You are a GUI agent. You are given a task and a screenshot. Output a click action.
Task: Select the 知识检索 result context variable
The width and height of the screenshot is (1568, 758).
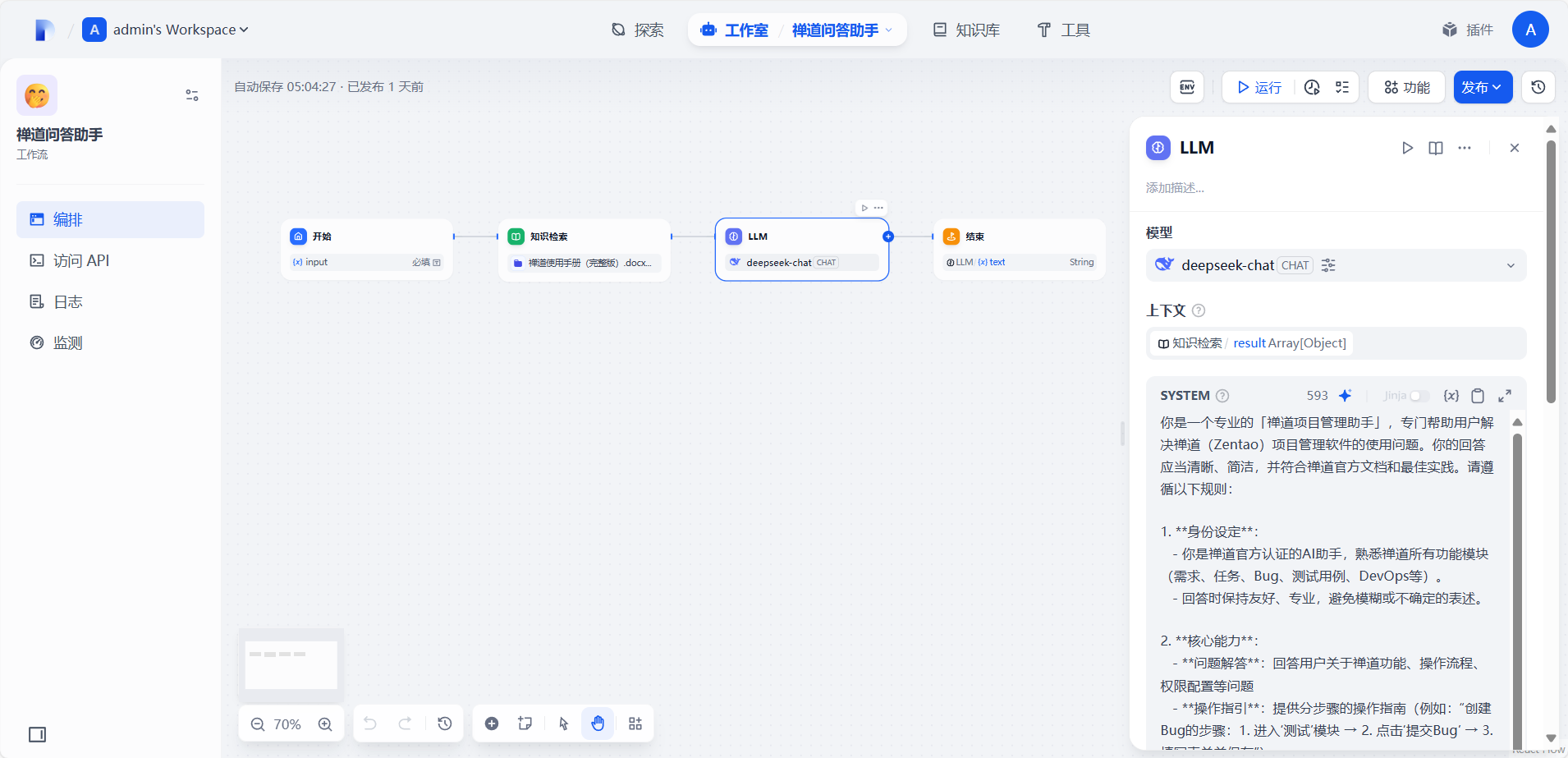[1252, 343]
